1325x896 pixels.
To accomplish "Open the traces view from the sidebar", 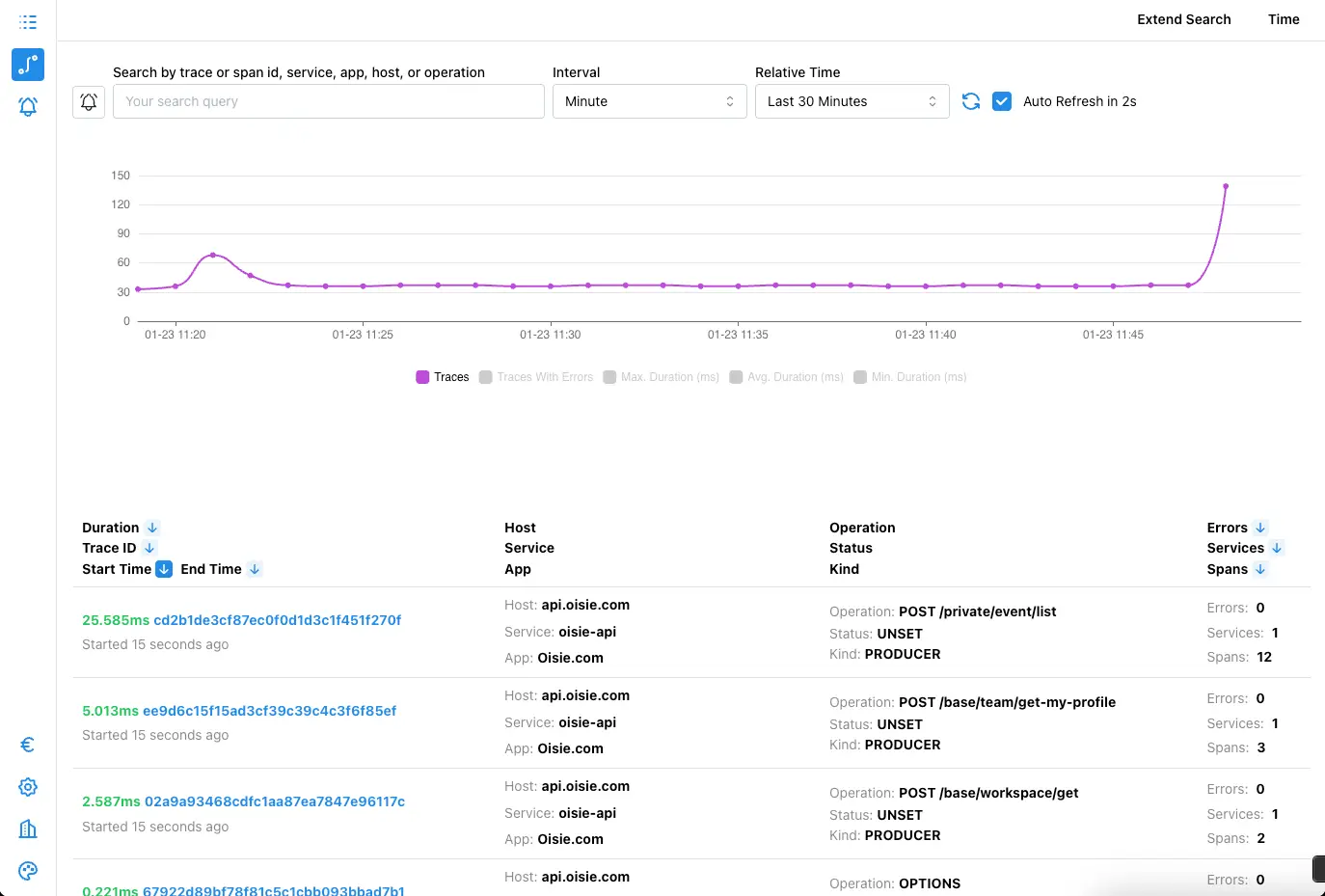I will 27,64.
